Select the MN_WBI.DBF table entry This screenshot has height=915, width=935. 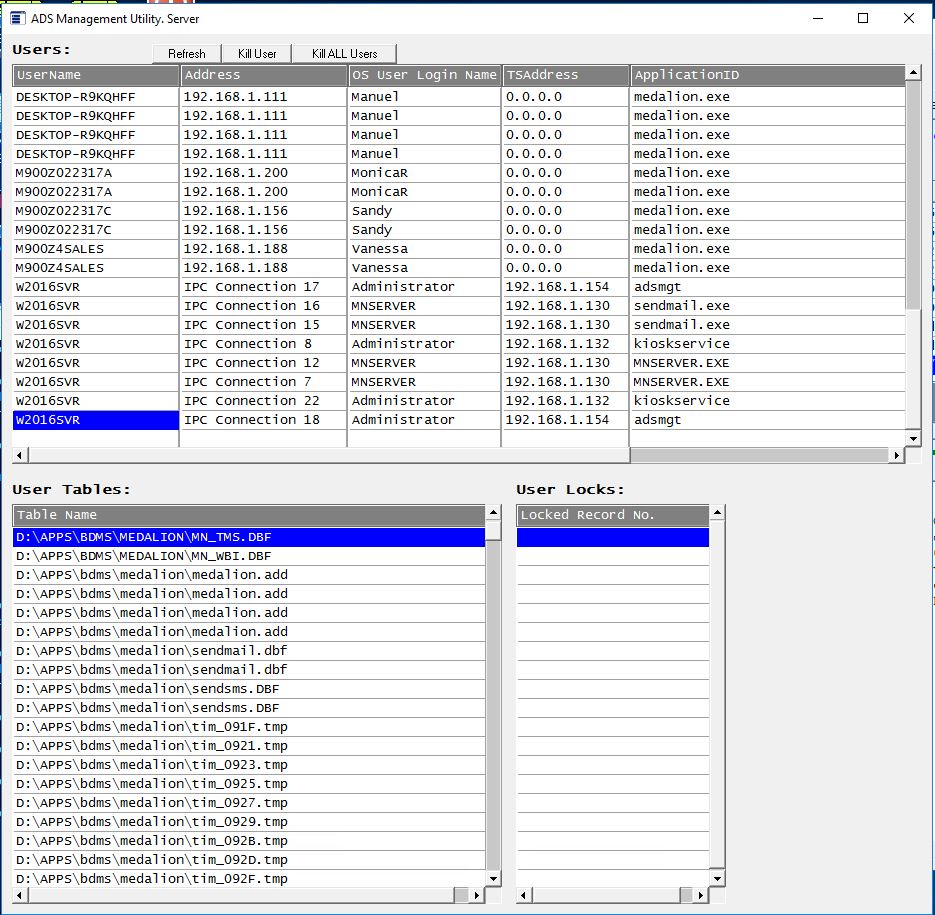[x=248, y=556]
